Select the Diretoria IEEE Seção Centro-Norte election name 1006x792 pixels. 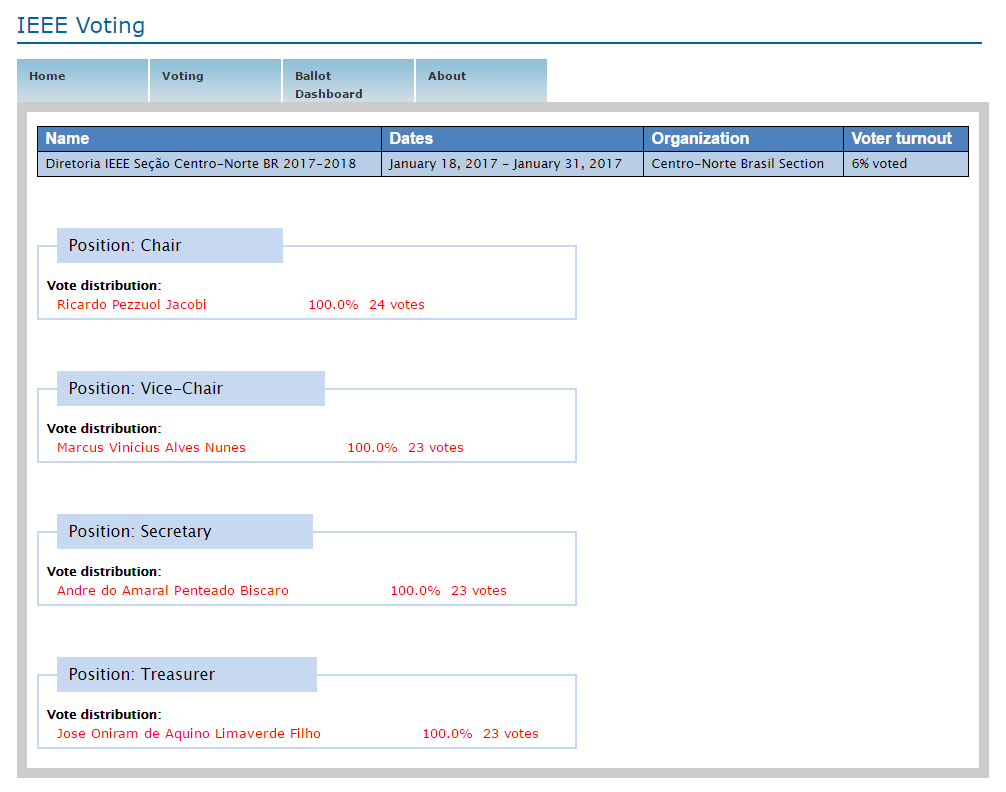(201, 164)
